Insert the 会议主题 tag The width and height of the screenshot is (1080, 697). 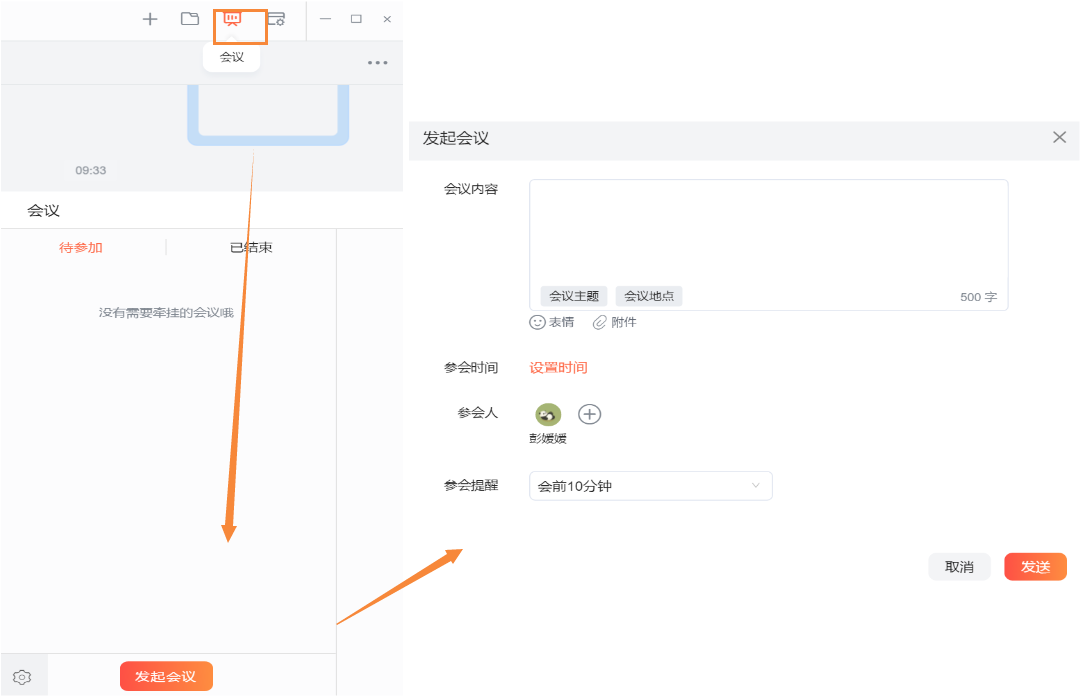point(574,296)
